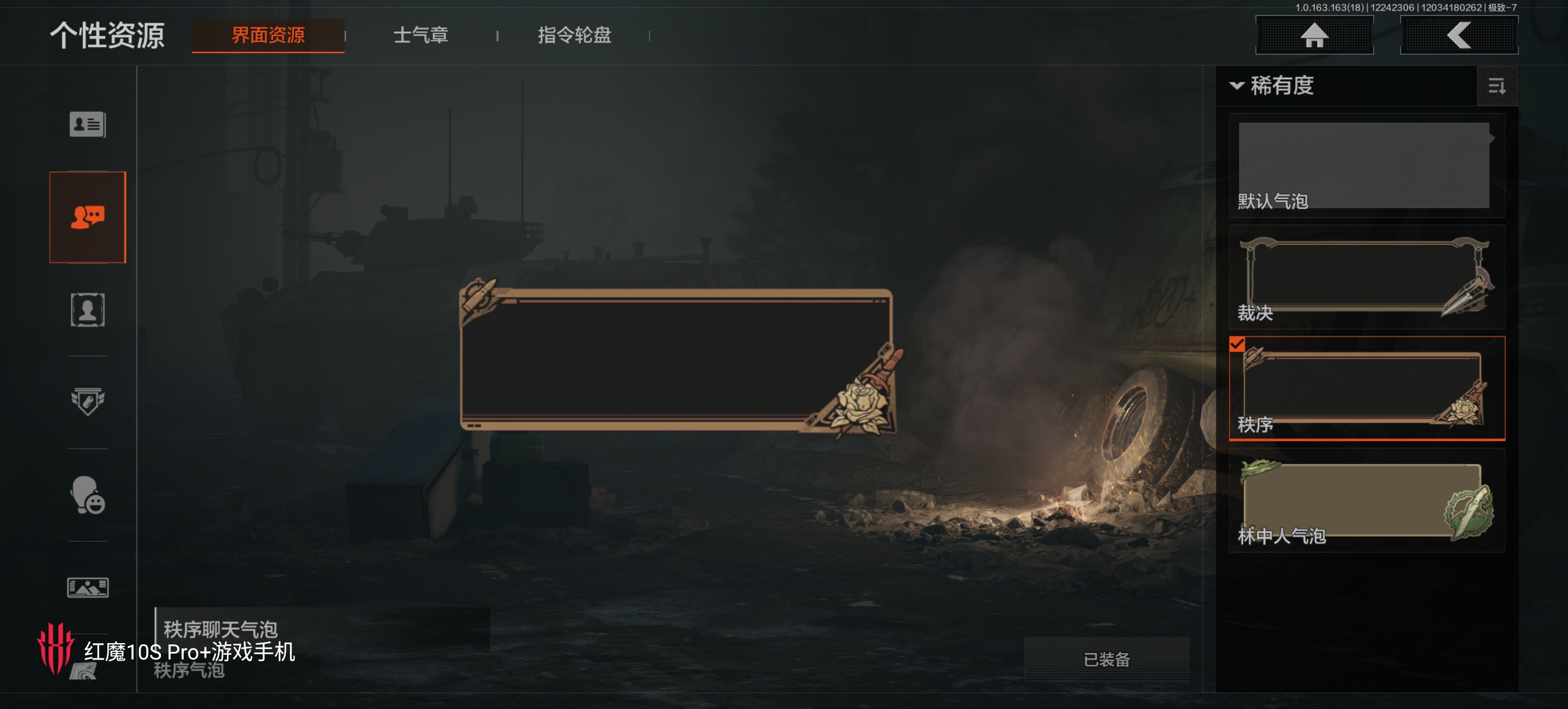Open the avatar frame sidebar icon

point(87,310)
